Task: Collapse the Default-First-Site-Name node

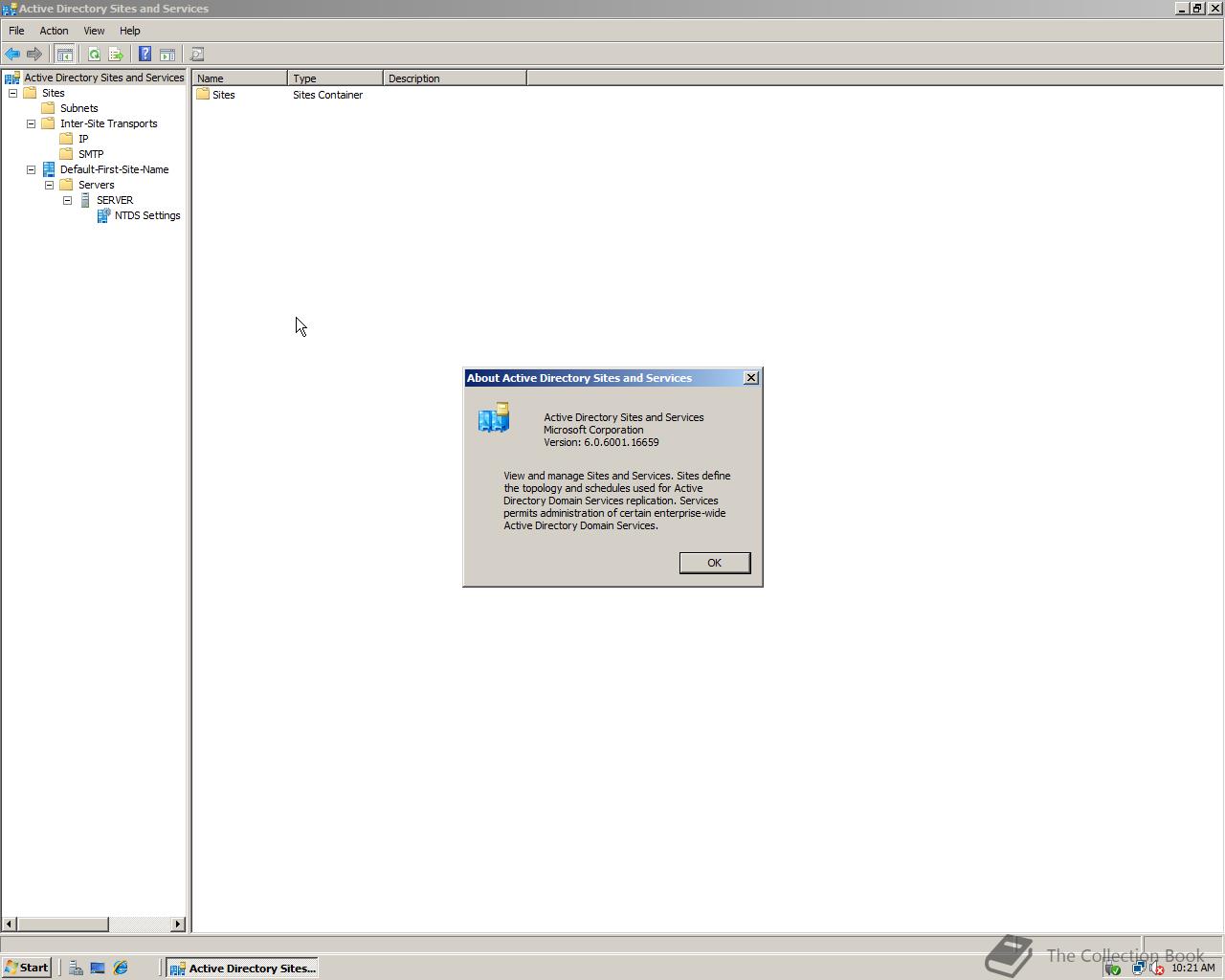Action: [31, 169]
